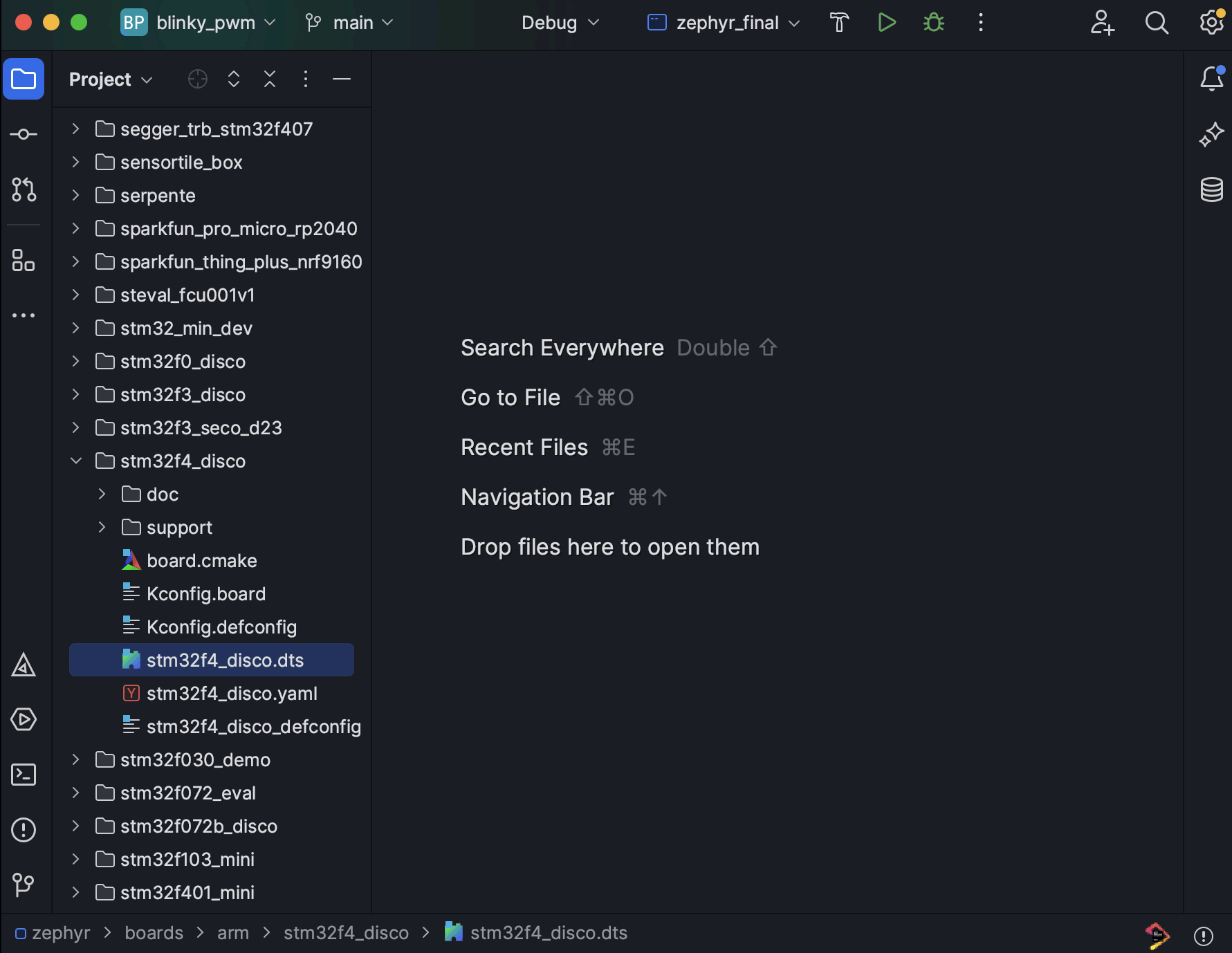1232x953 pixels.
Task: Click boards in the breadcrumb bar
Action: 154,932
